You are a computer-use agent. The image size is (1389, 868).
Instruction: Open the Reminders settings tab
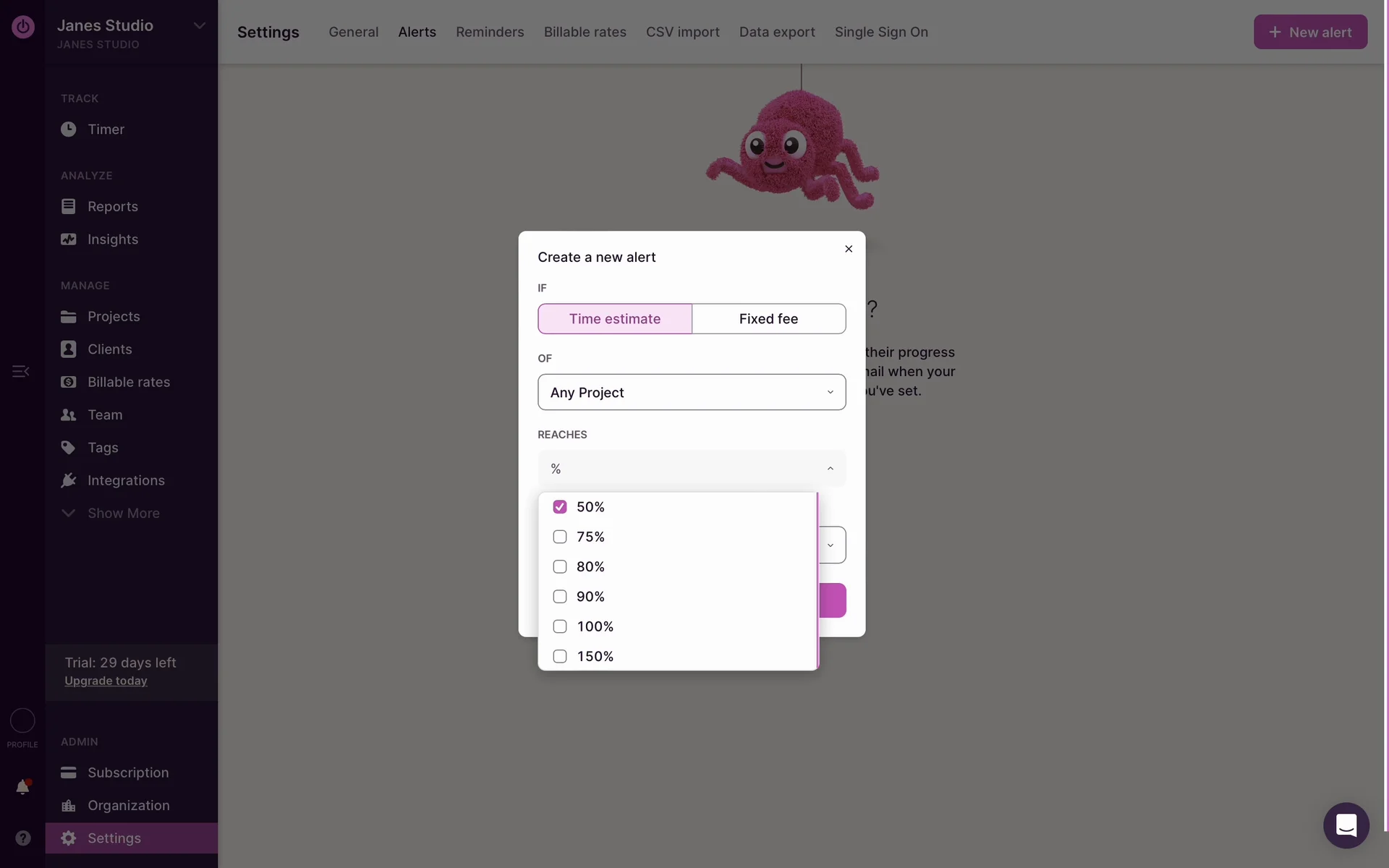[489, 32]
